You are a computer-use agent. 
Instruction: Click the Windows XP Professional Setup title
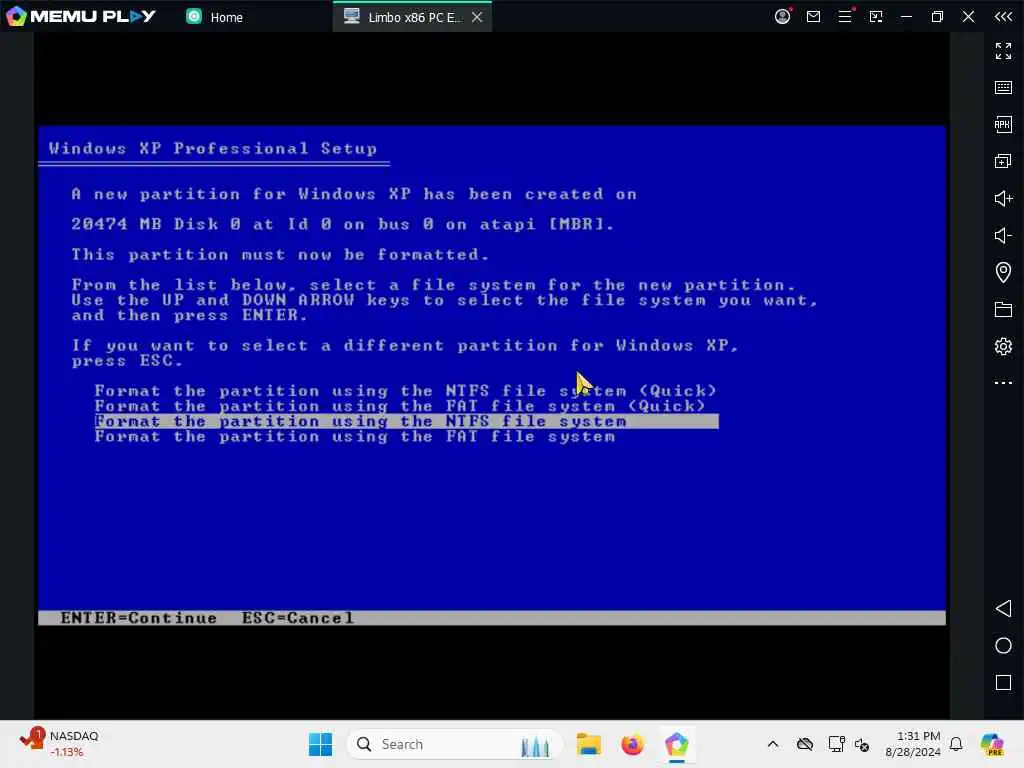(213, 148)
